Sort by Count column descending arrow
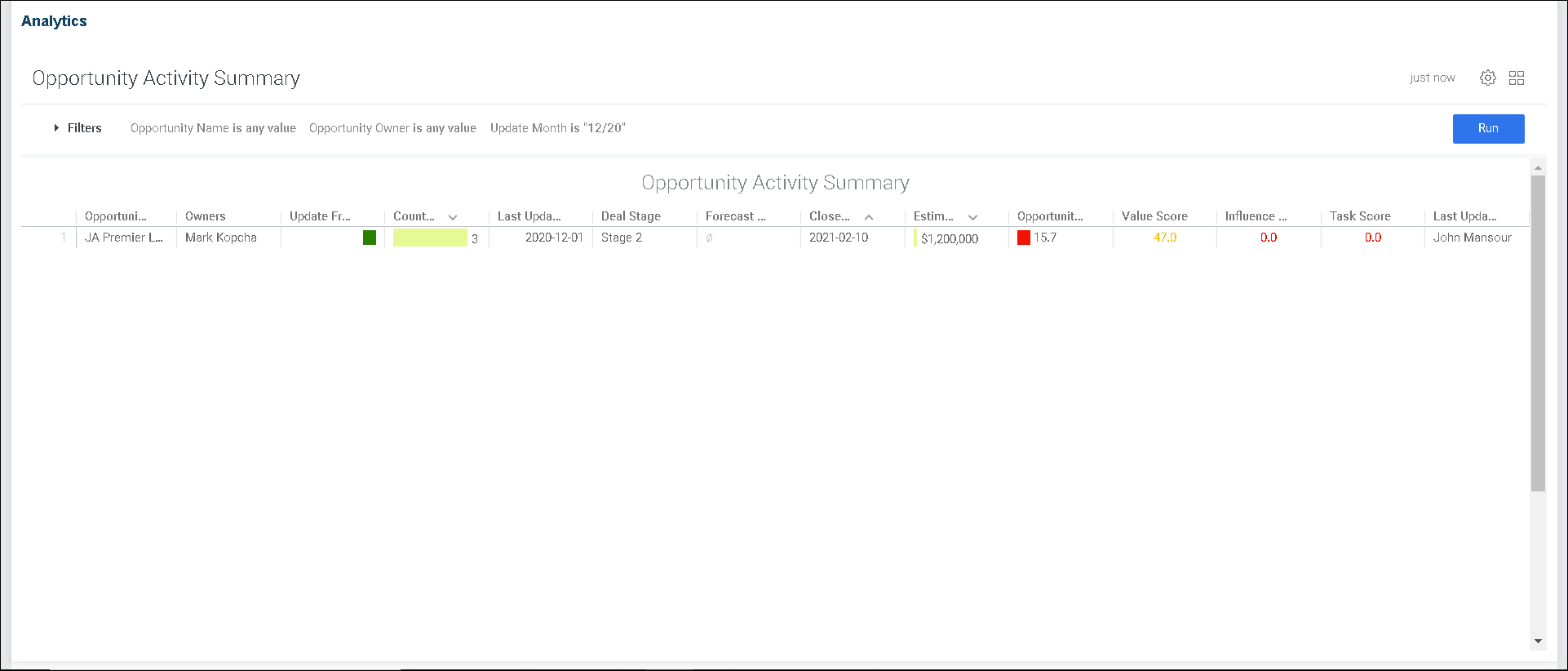 (x=453, y=217)
